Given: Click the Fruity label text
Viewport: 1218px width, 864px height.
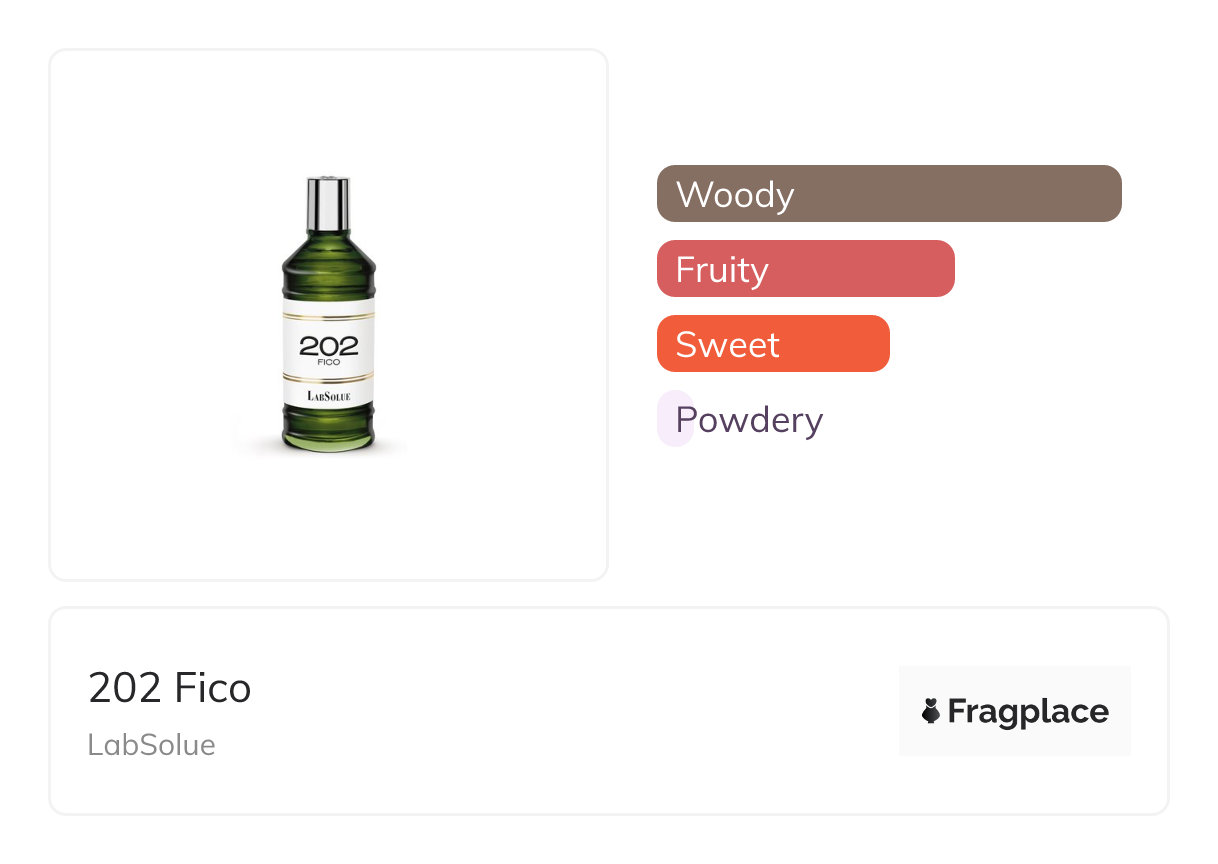Looking at the screenshot, I should pyautogui.click(x=722, y=269).
